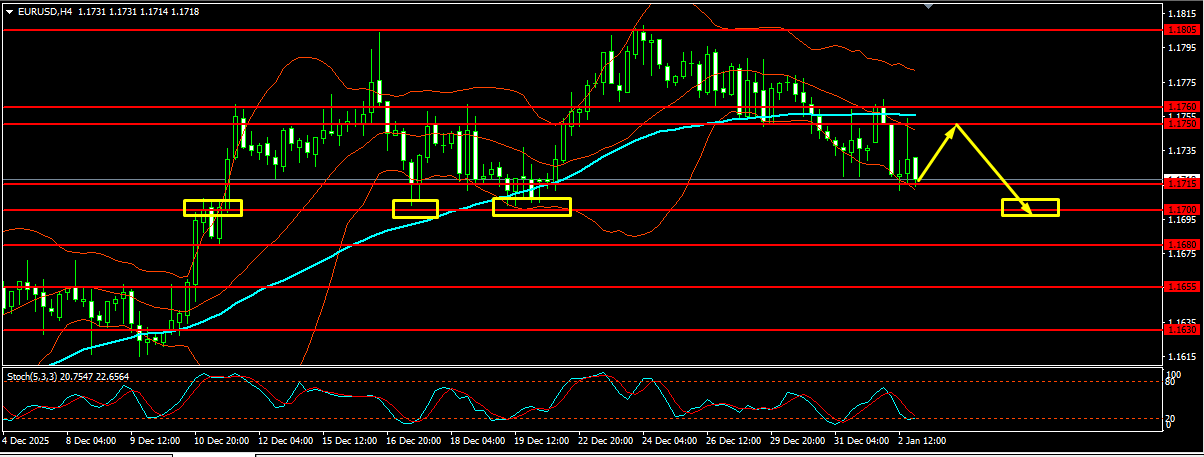
Task: Select the red 1.1750 price level label
Action: pyautogui.click(x=1182, y=124)
